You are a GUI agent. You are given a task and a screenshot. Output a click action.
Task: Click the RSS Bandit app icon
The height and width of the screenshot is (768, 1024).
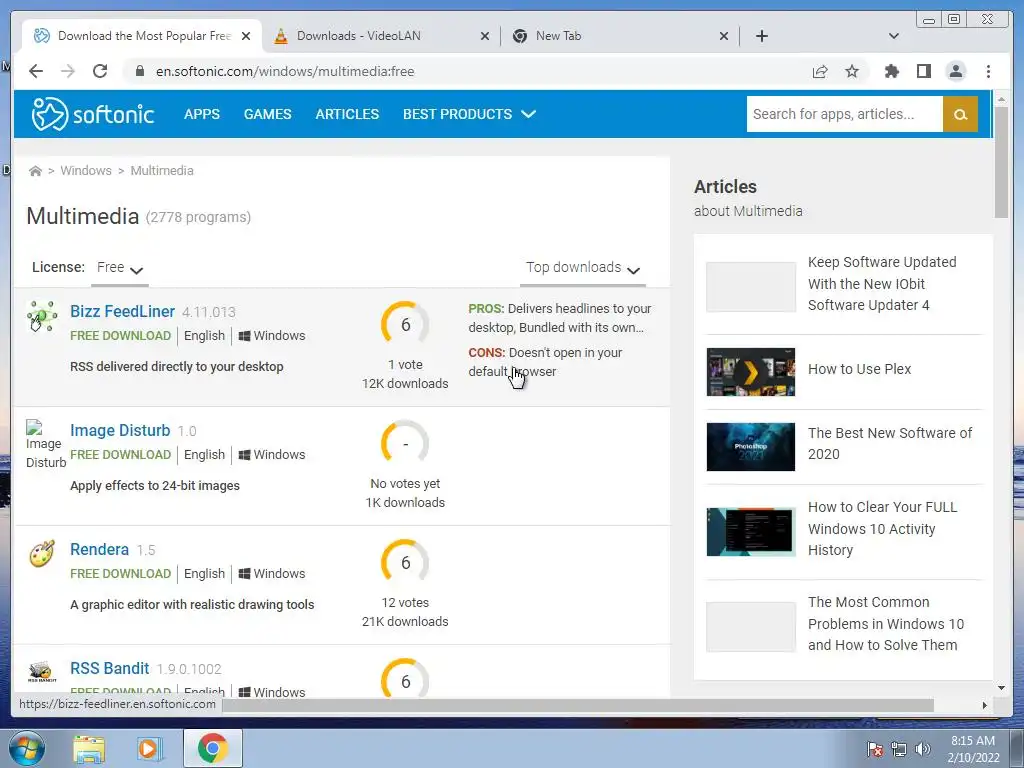[42, 672]
